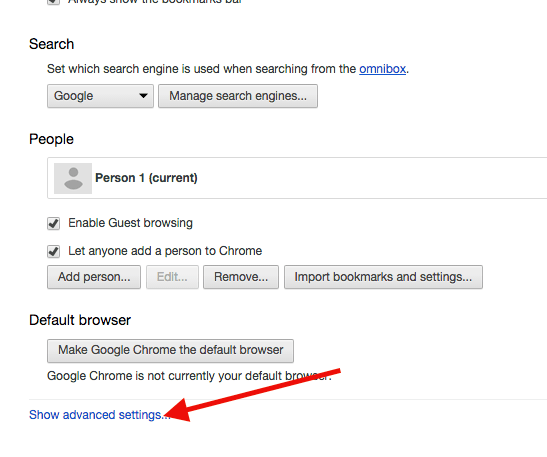Show advanced settings link
The width and height of the screenshot is (547, 457).
point(100,415)
